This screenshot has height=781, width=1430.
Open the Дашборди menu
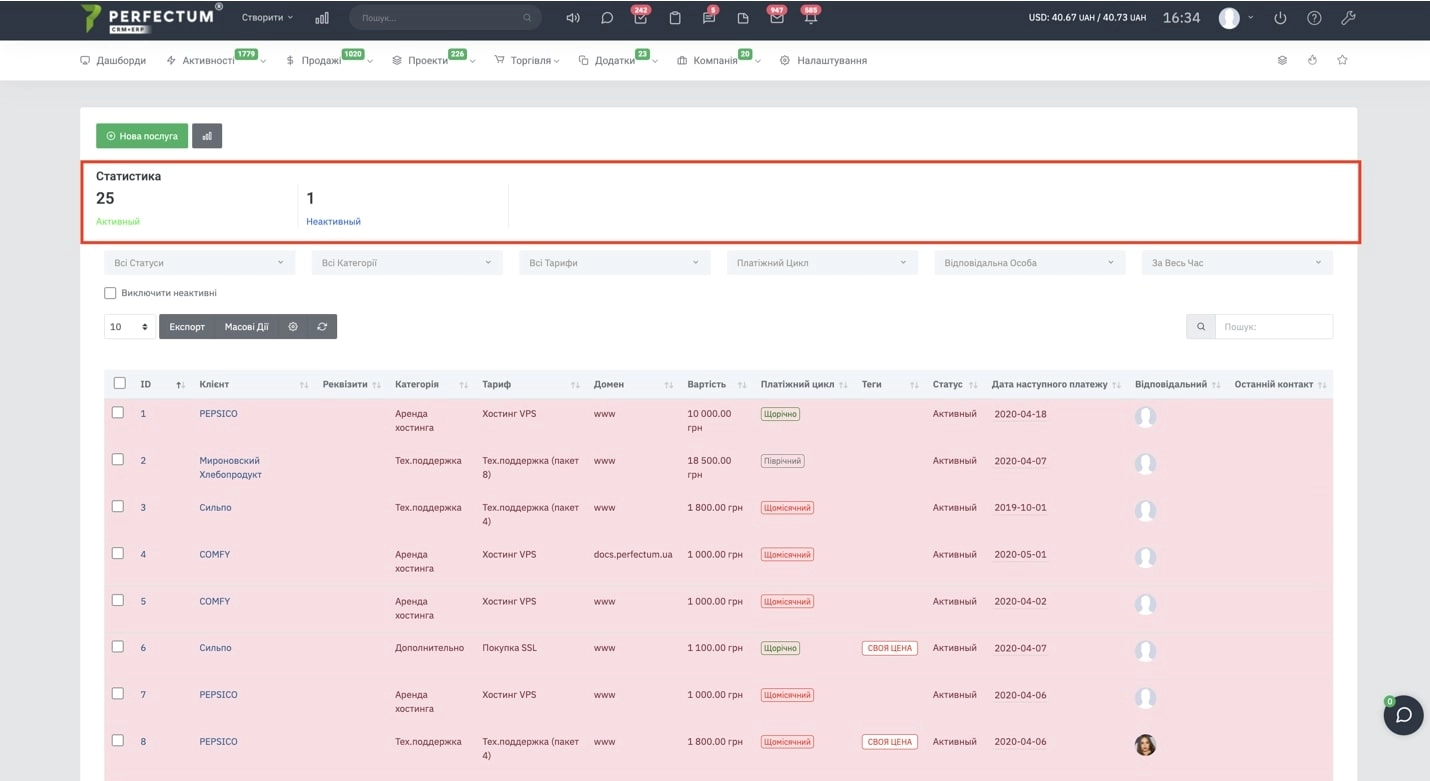(x=113, y=60)
